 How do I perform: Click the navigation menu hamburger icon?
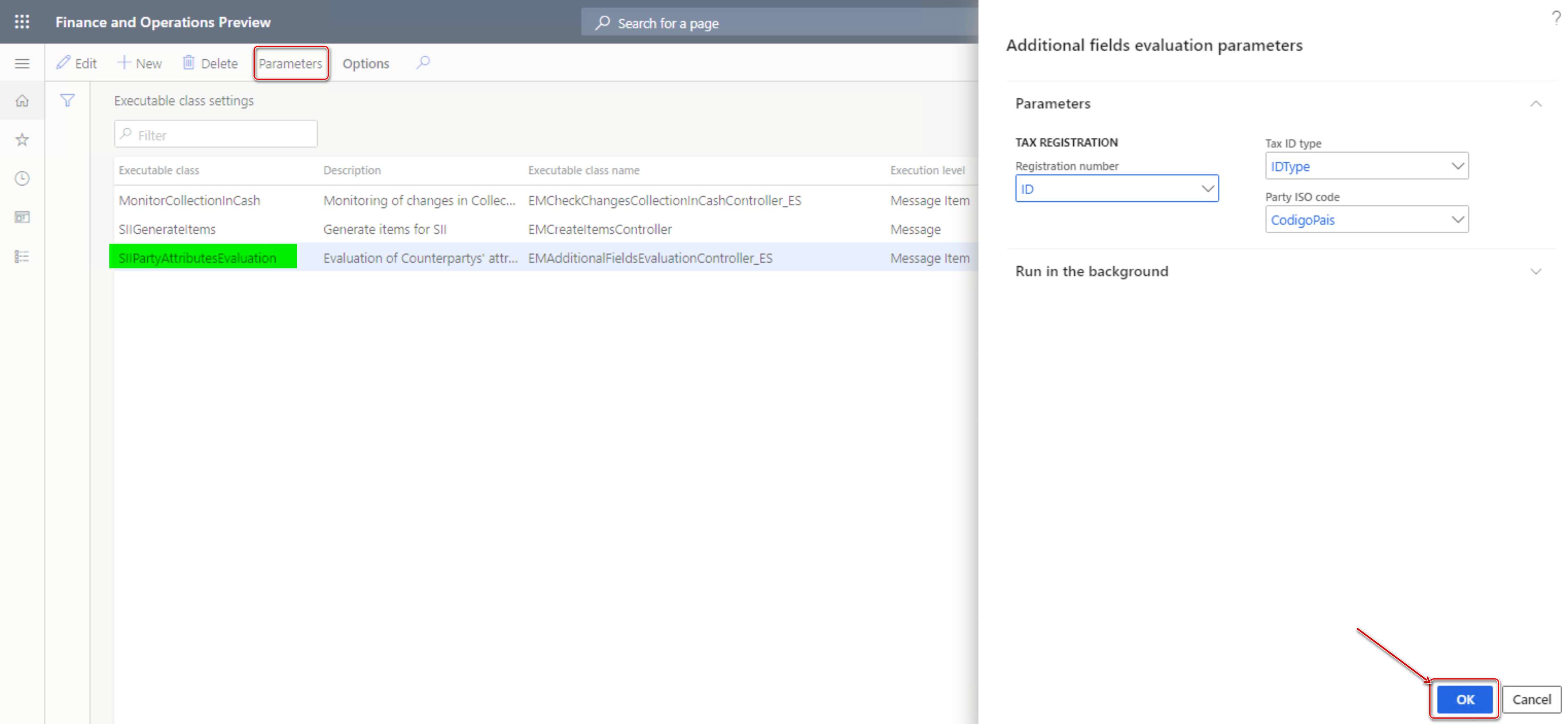coord(22,63)
